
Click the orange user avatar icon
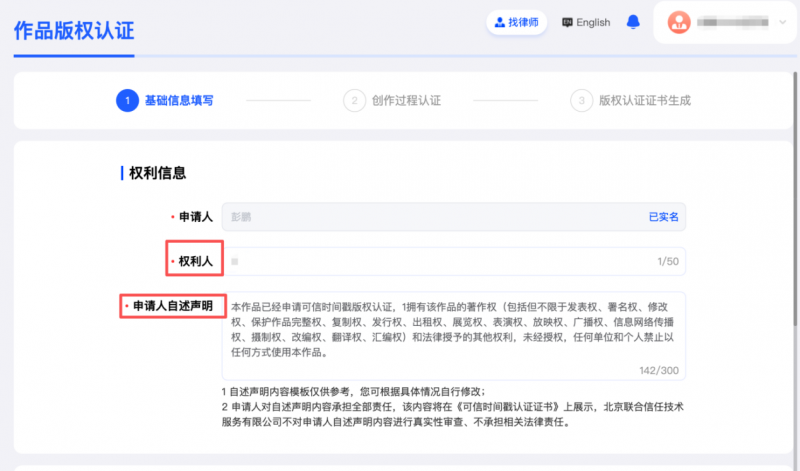[x=679, y=22]
